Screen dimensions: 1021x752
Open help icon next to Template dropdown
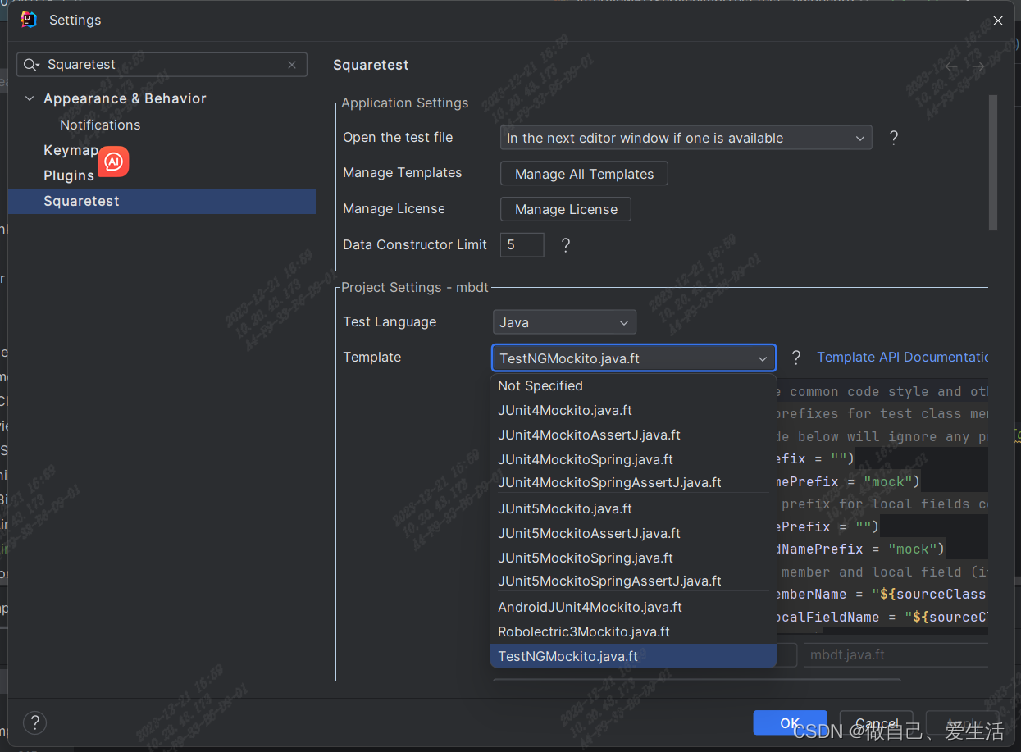796,357
